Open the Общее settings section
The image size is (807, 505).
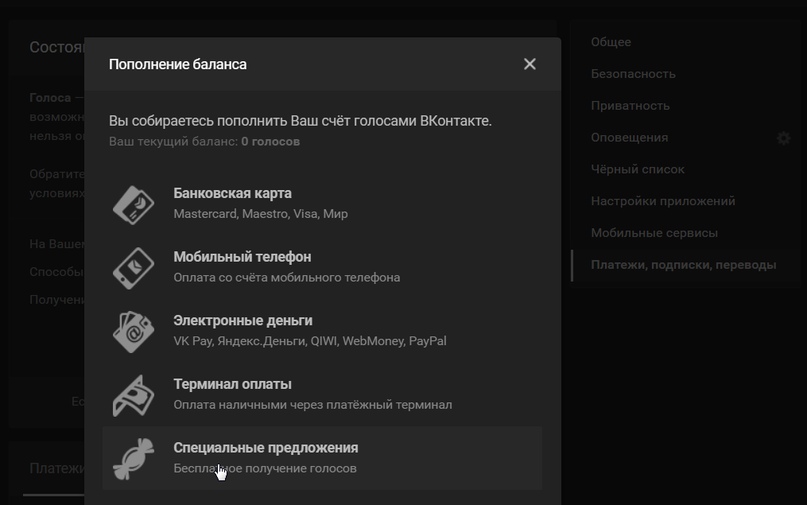(x=611, y=42)
